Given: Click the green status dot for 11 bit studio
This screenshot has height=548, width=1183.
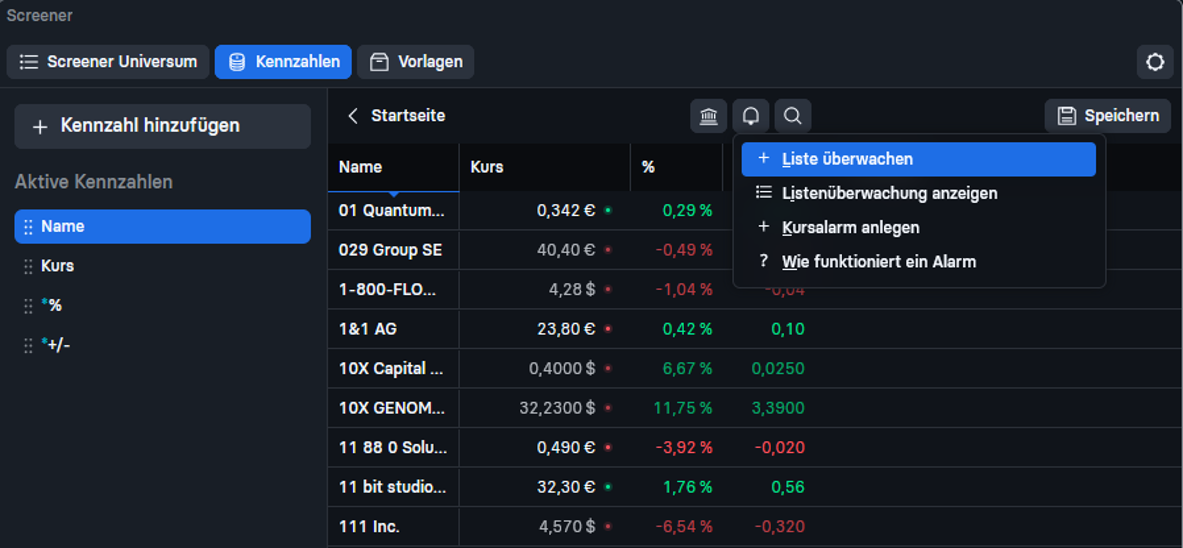Looking at the screenshot, I should coord(608,488).
